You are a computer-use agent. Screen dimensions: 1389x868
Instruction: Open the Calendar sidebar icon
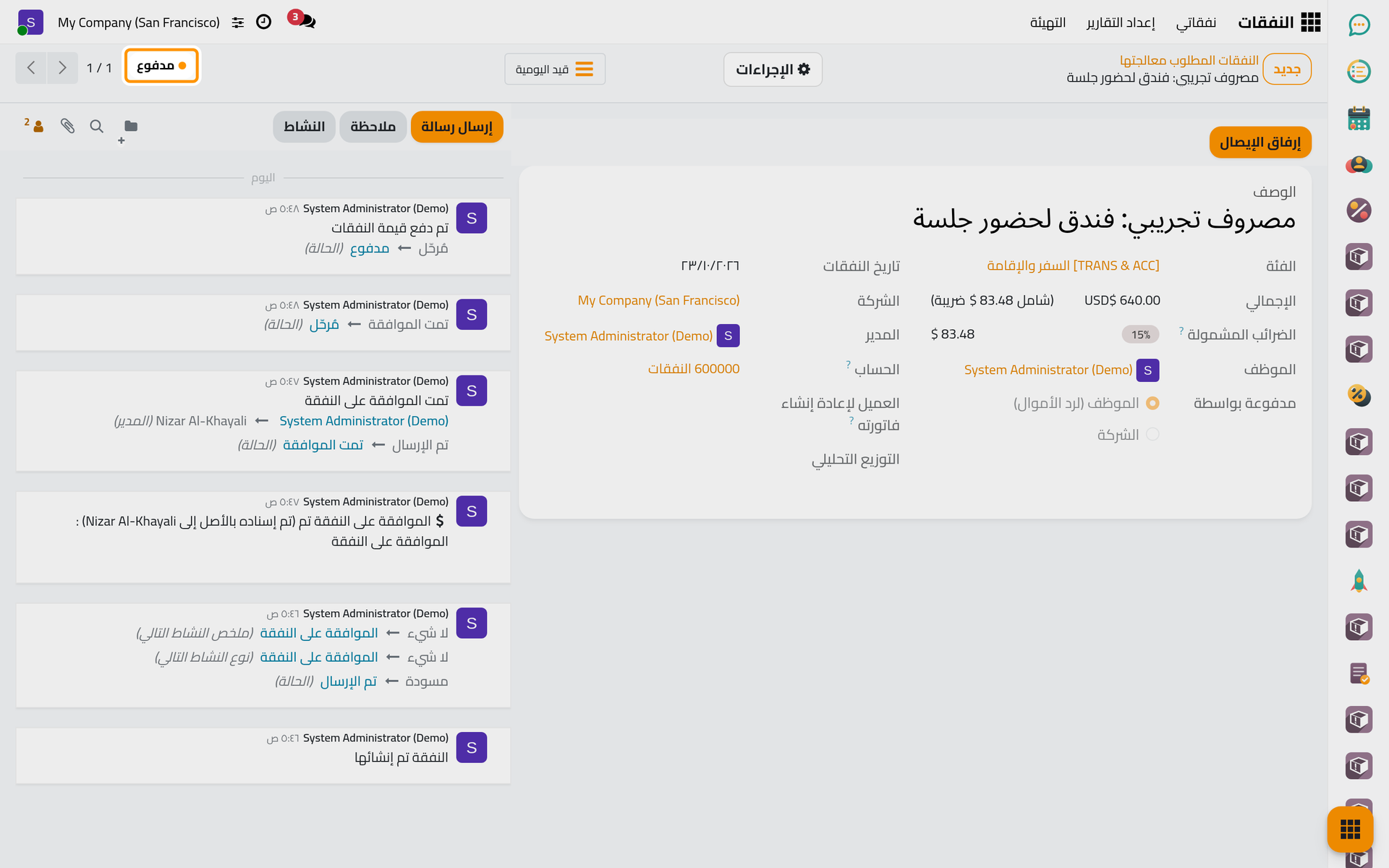1359,118
